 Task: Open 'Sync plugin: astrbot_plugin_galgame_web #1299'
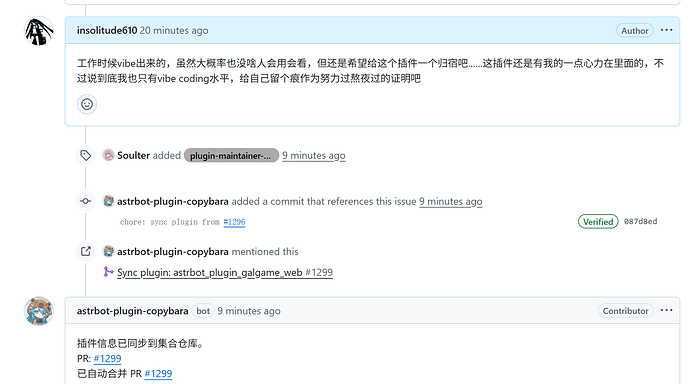coord(225,273)
